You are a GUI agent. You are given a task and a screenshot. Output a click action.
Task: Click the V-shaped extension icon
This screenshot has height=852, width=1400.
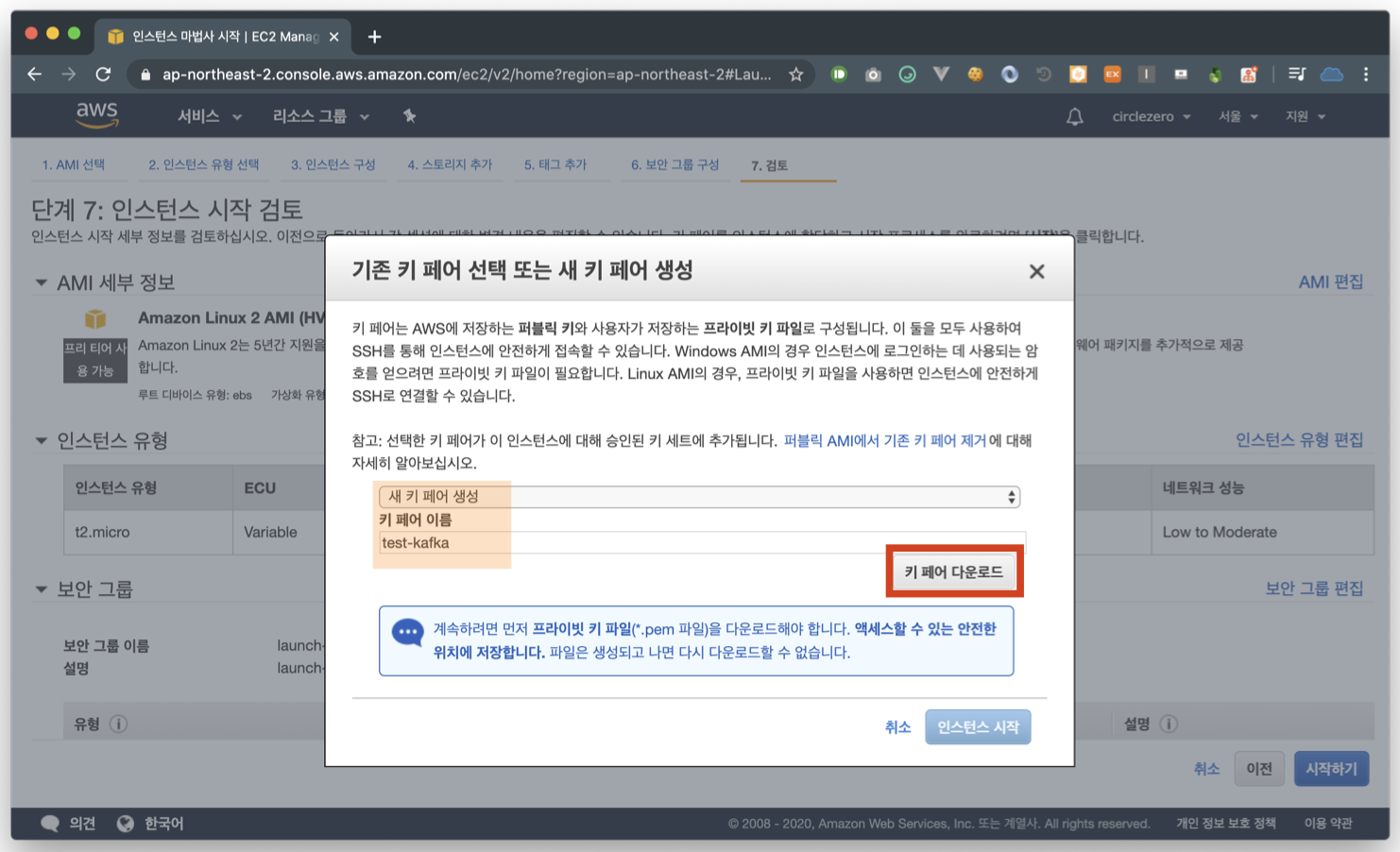[941, 74]
